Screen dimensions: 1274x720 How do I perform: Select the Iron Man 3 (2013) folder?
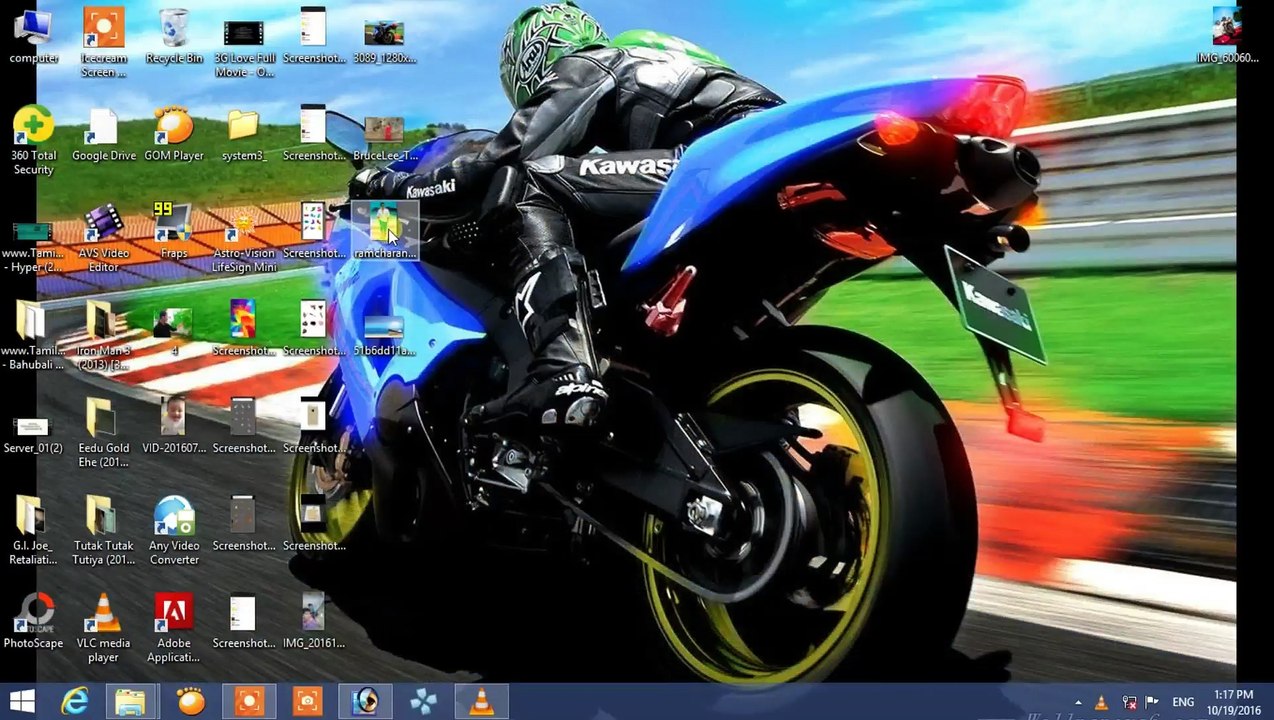click(103, 336)
